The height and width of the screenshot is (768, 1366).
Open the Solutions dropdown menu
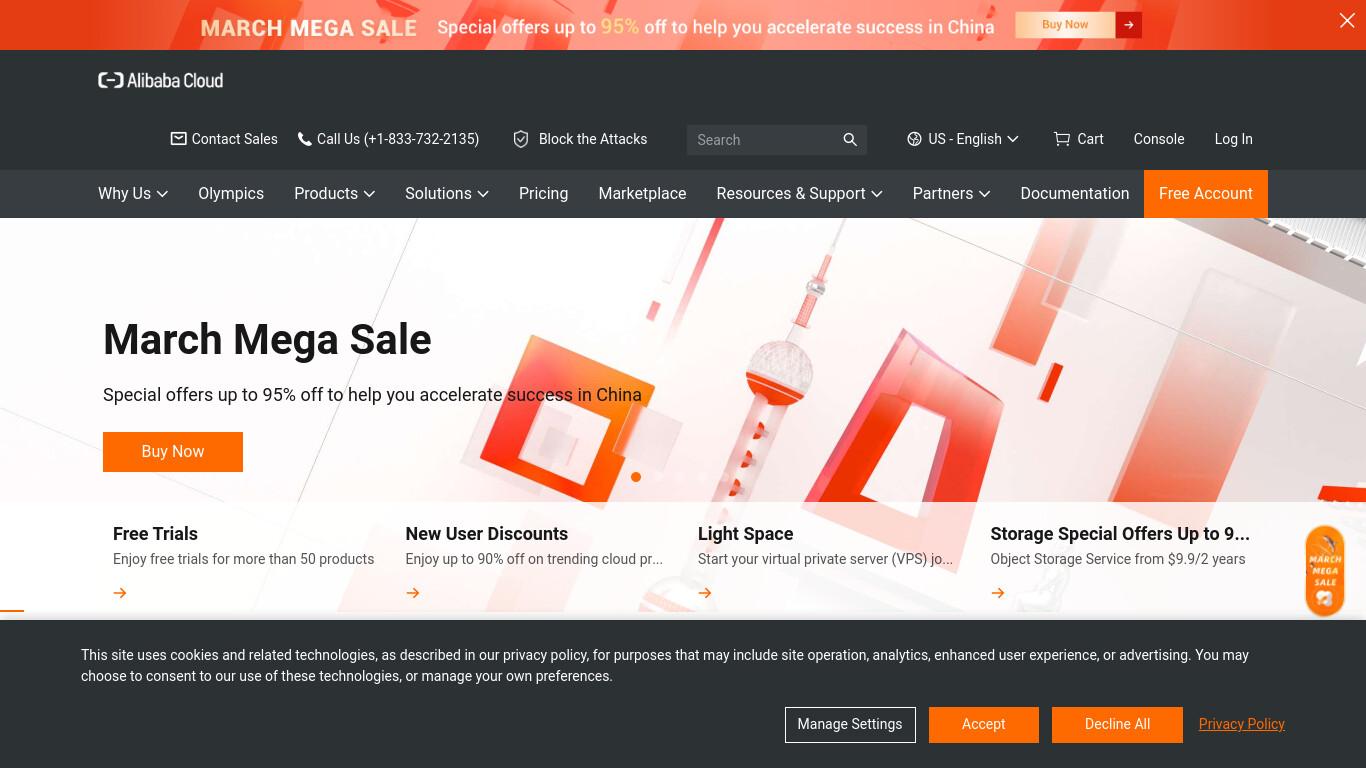coord(446,194)
